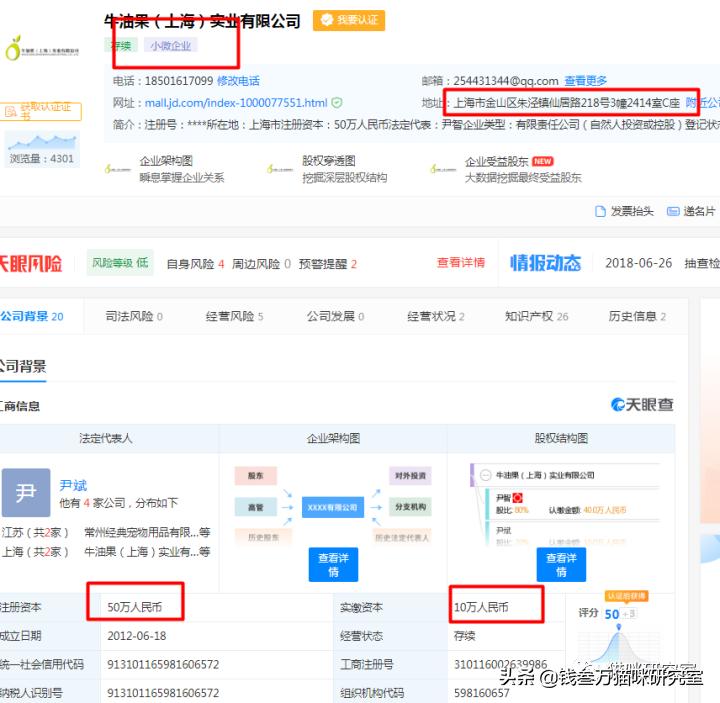
Task: Click the 浏览量 traffic chart thumbnail
Action: click(x=42, y=149)
